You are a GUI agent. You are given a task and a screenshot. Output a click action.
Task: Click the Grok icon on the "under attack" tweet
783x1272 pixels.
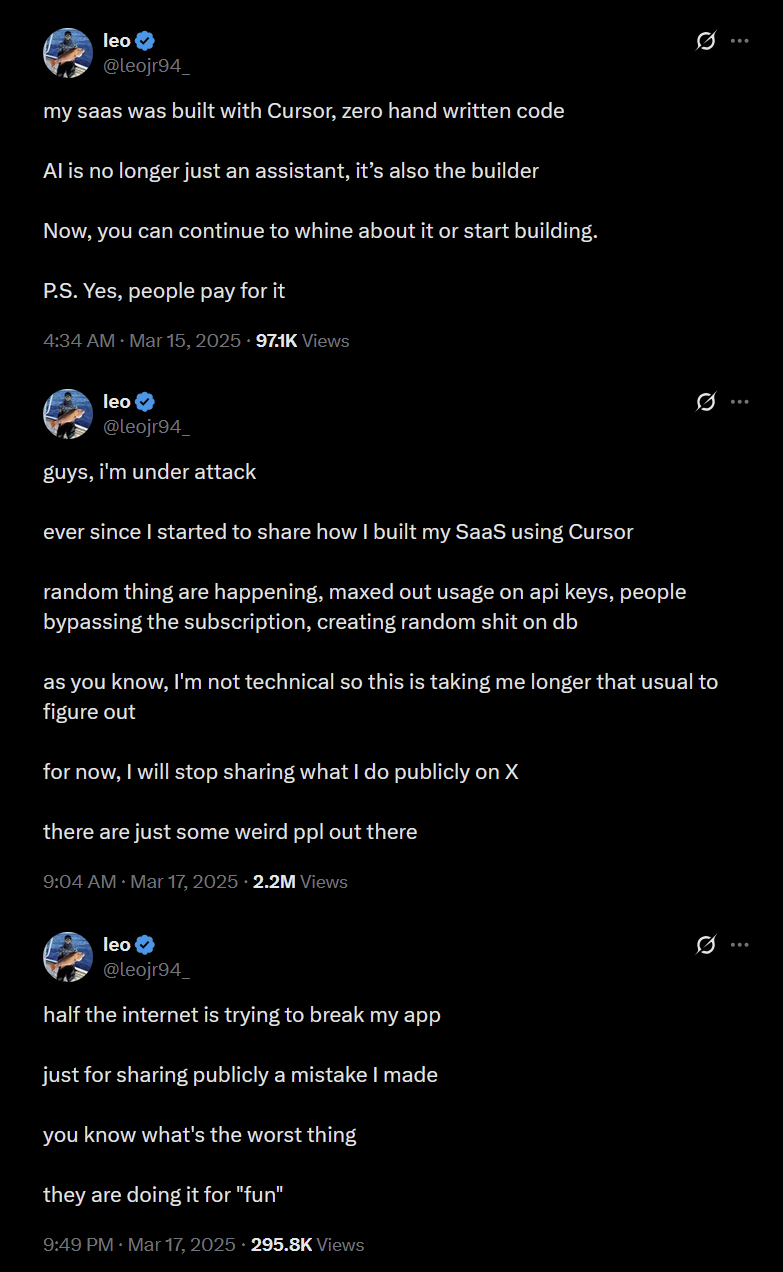[705, 402]
